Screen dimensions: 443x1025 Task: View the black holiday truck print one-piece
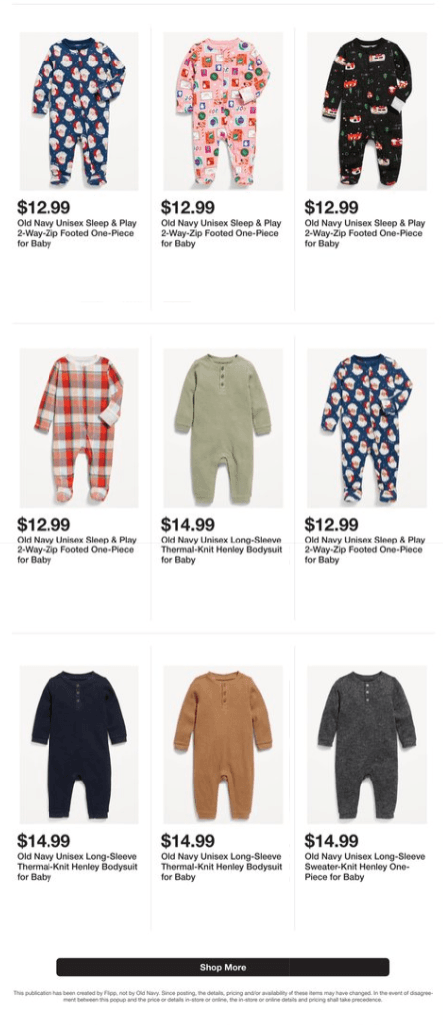[367, 111]
